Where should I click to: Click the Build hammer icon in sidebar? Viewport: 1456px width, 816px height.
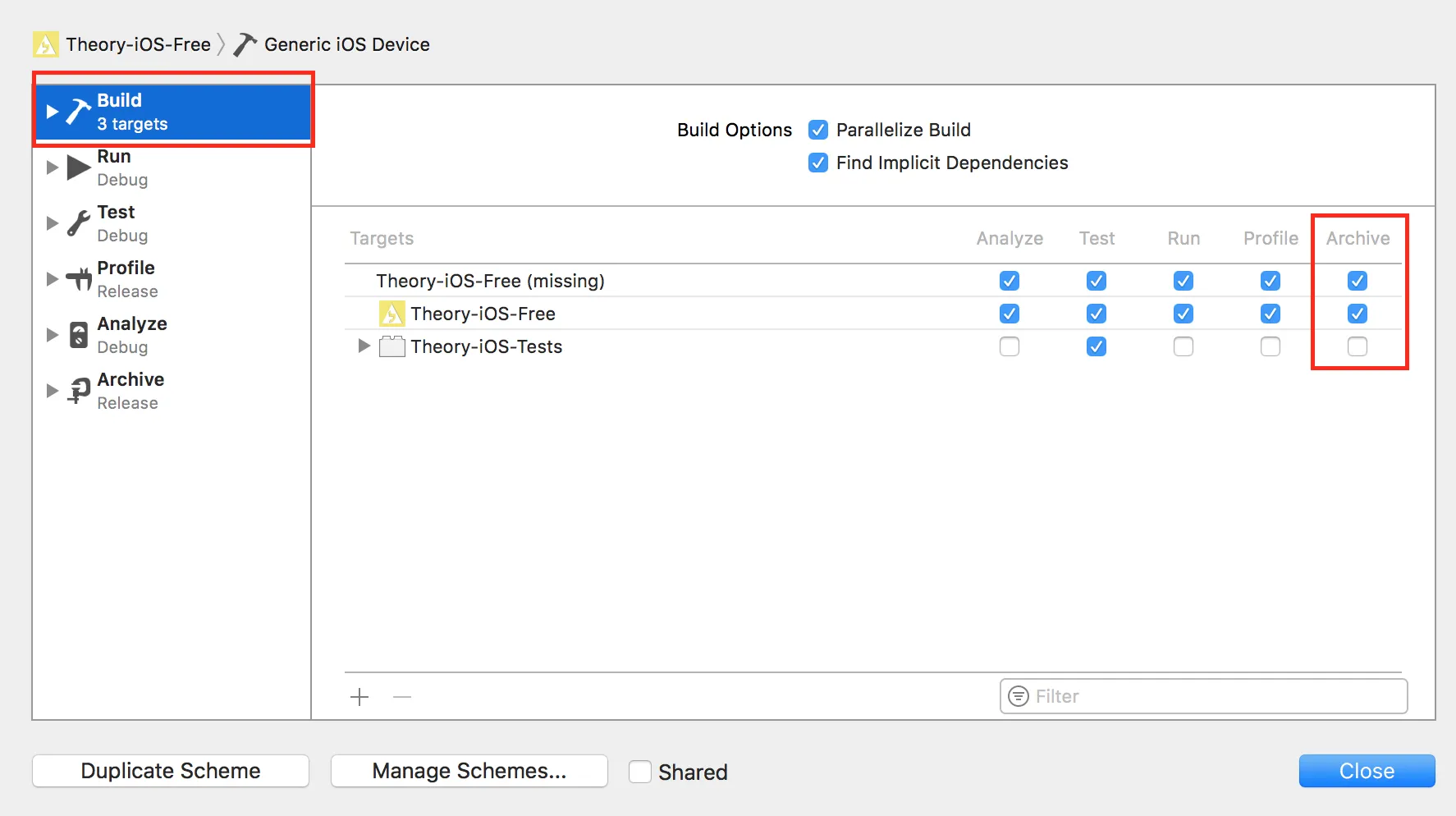pyautogui.click(x=79, y=112)
